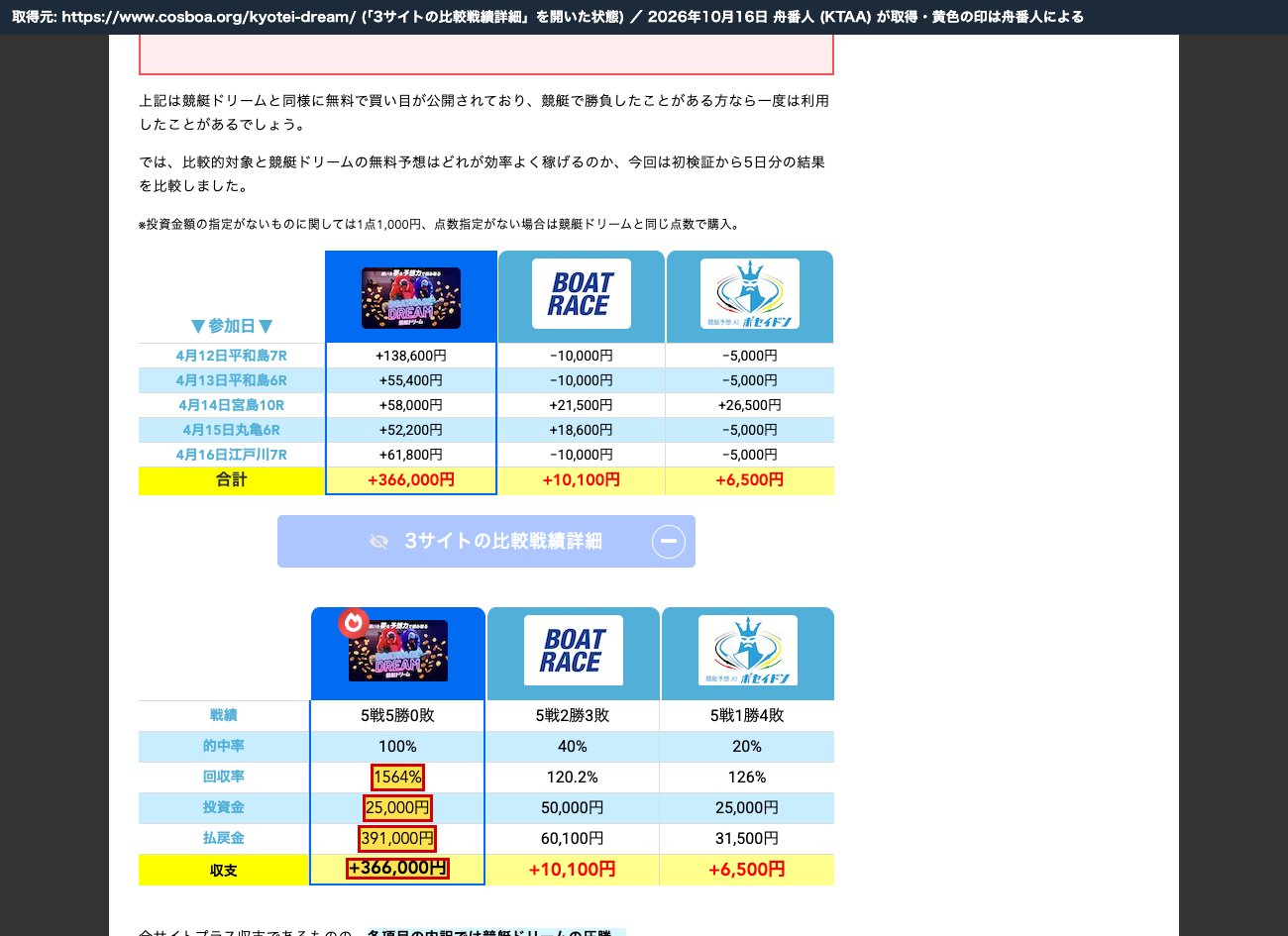The height and width of the screenshot is (936, 1288).
Task: Click the +52,200円 cell
Action: coord(411,430)
